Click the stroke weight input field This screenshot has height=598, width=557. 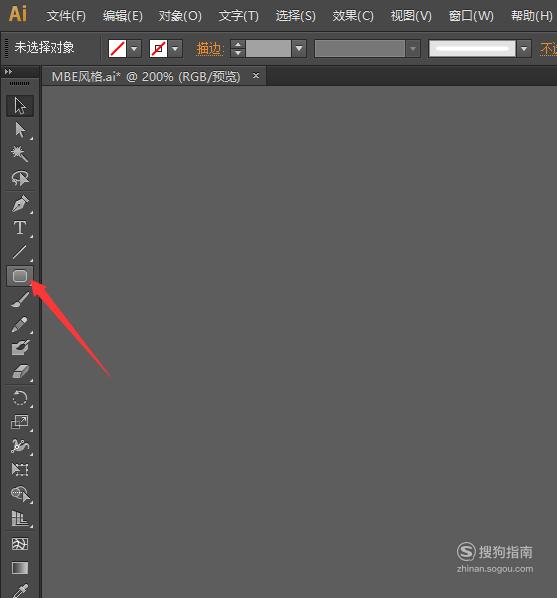tap(268, 49)
